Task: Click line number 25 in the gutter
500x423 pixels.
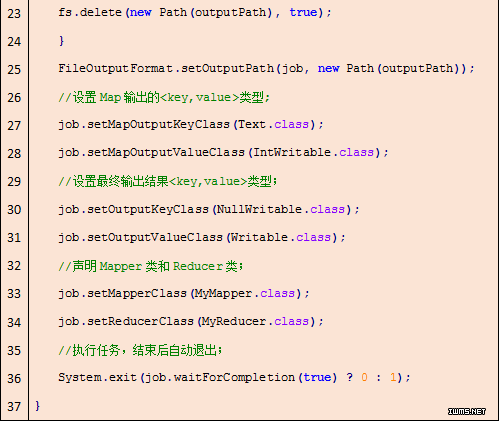Action: 14,70
